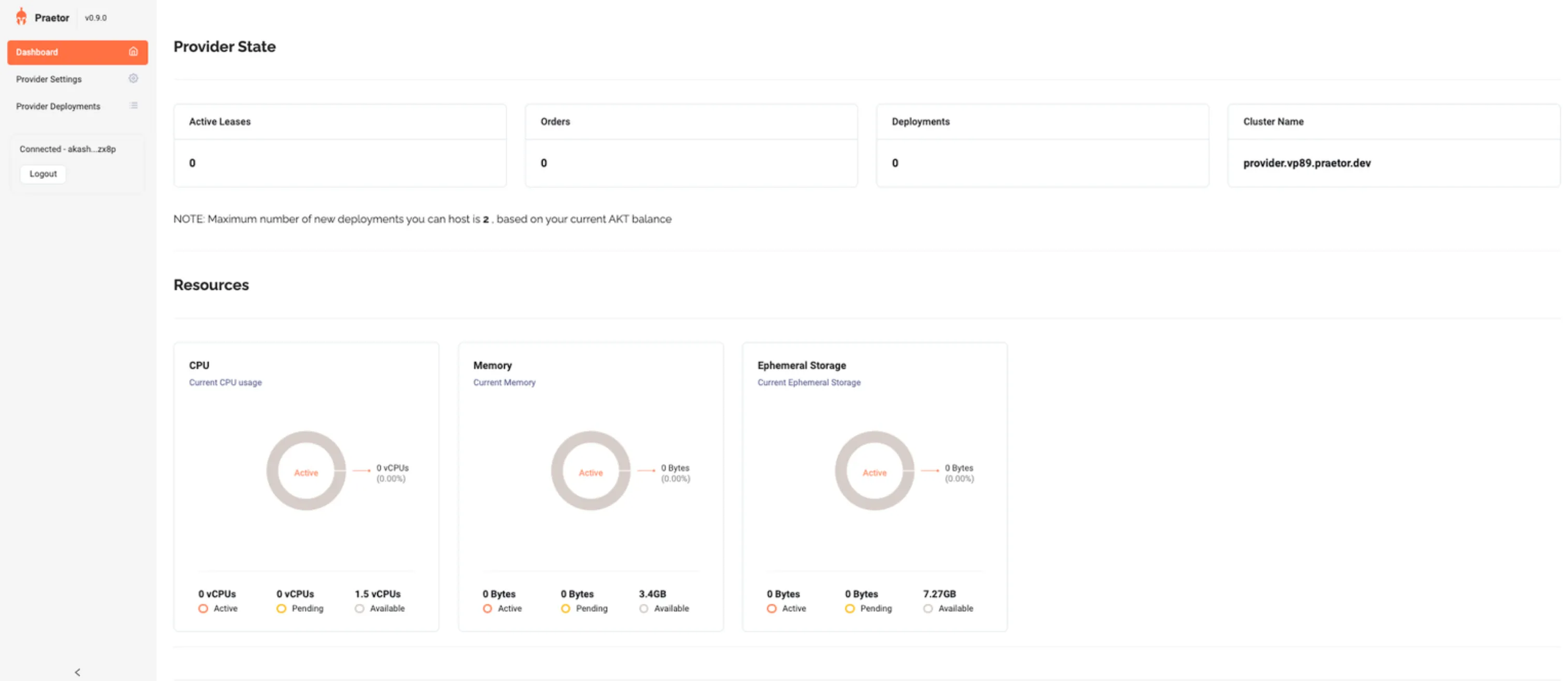Toggle the CPU Active legend marker
This screenshot has width=1568, height=681.
tap(203, 608)
